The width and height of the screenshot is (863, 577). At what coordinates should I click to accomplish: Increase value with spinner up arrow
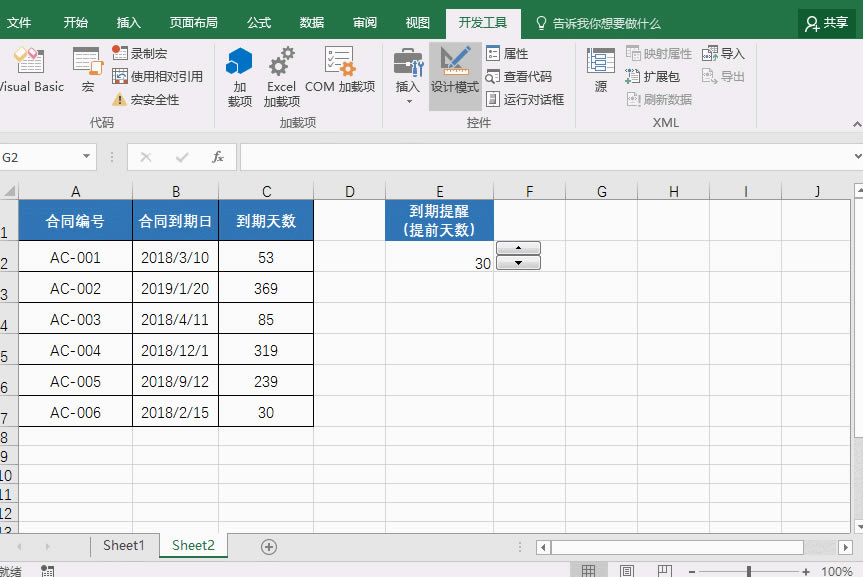coord(518,248)
